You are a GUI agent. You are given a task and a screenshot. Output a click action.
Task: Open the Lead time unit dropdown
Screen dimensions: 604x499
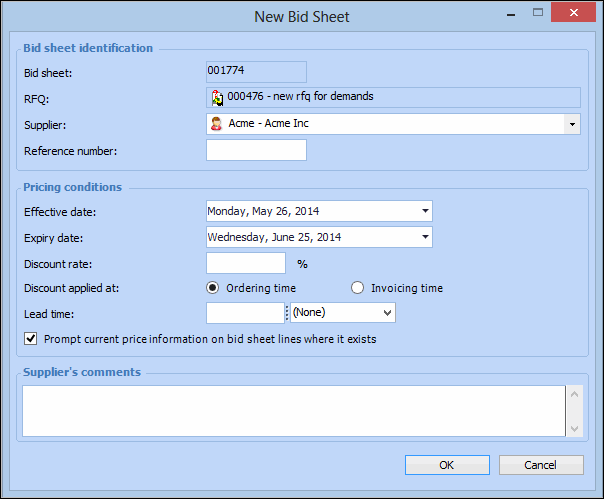pyautogui.click(x=387, y=313)
